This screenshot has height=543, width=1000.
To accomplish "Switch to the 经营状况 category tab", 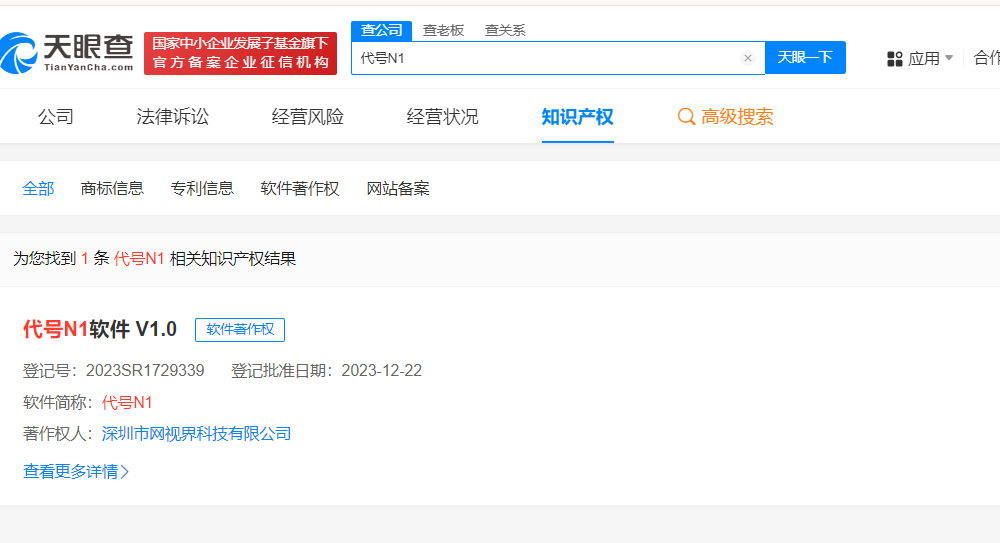I will [x=443, y=117].
